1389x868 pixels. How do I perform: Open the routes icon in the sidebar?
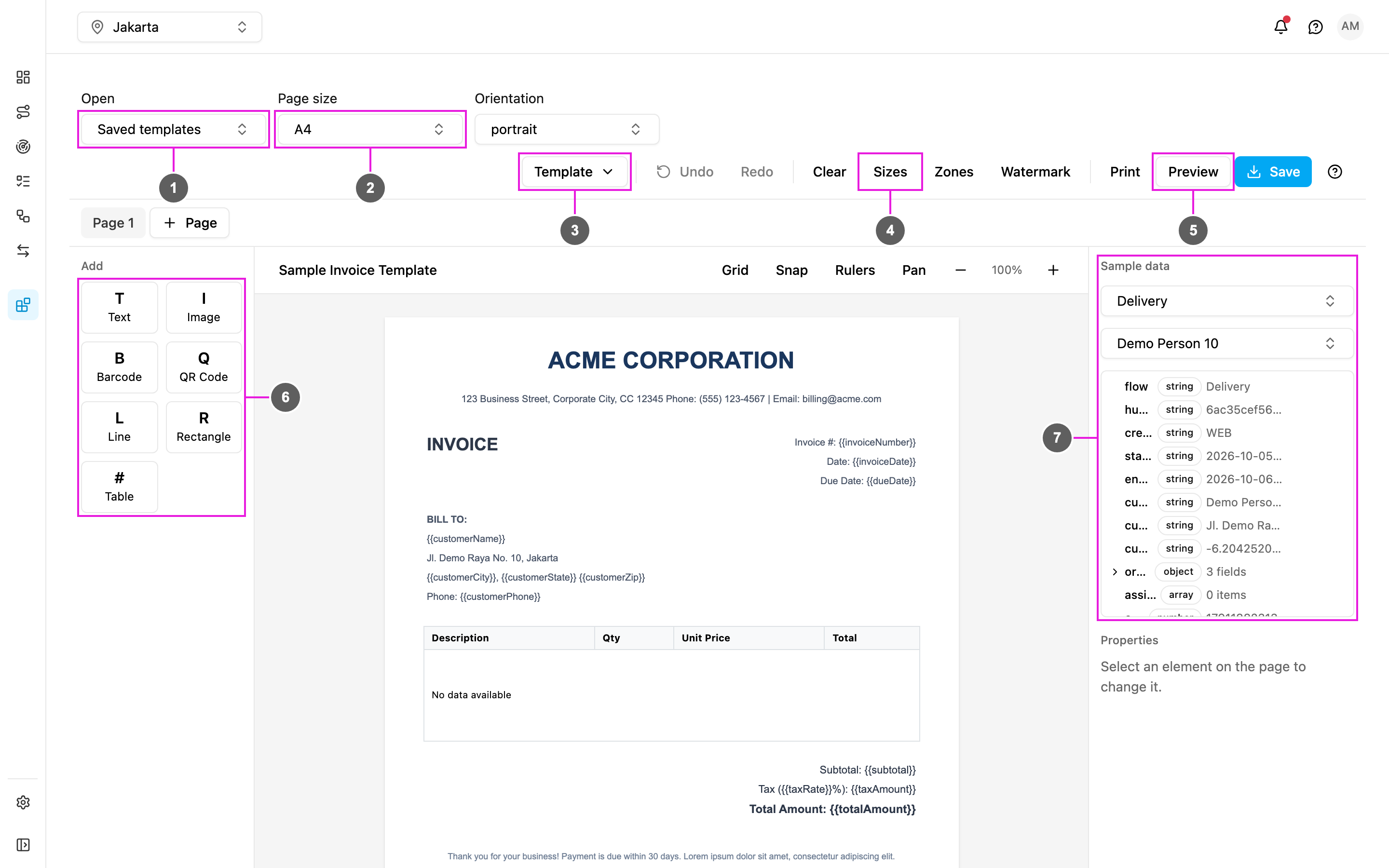(x=23, y=112)
